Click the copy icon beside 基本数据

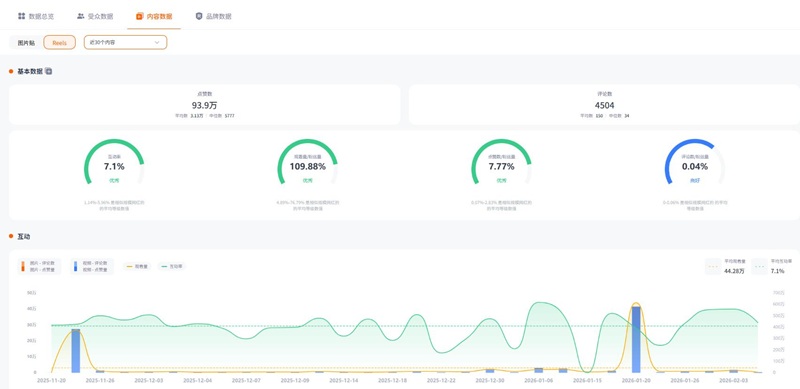pyautogui.click(x=48, y=71)
